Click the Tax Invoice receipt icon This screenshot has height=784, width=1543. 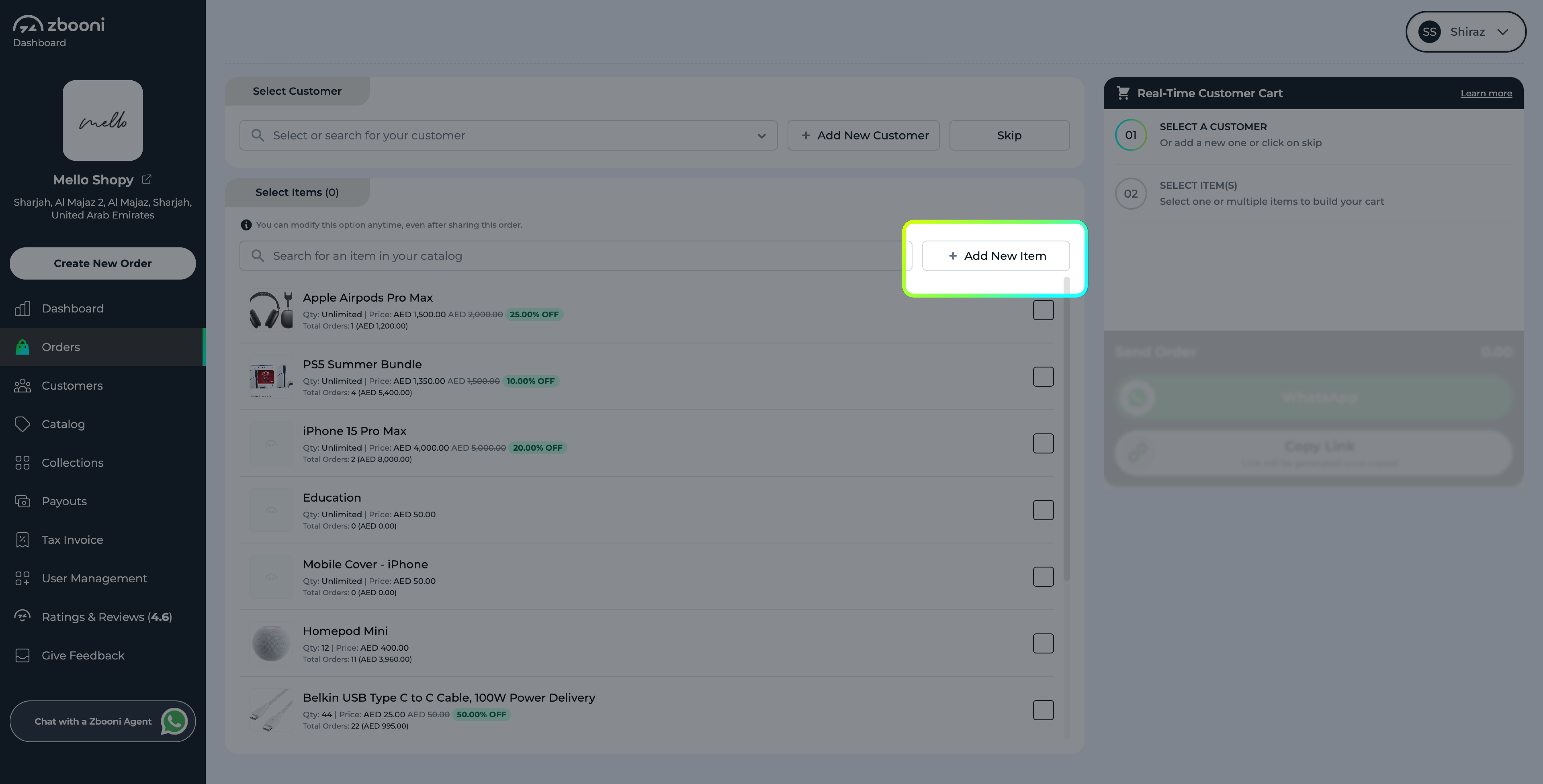click(22, 540)
